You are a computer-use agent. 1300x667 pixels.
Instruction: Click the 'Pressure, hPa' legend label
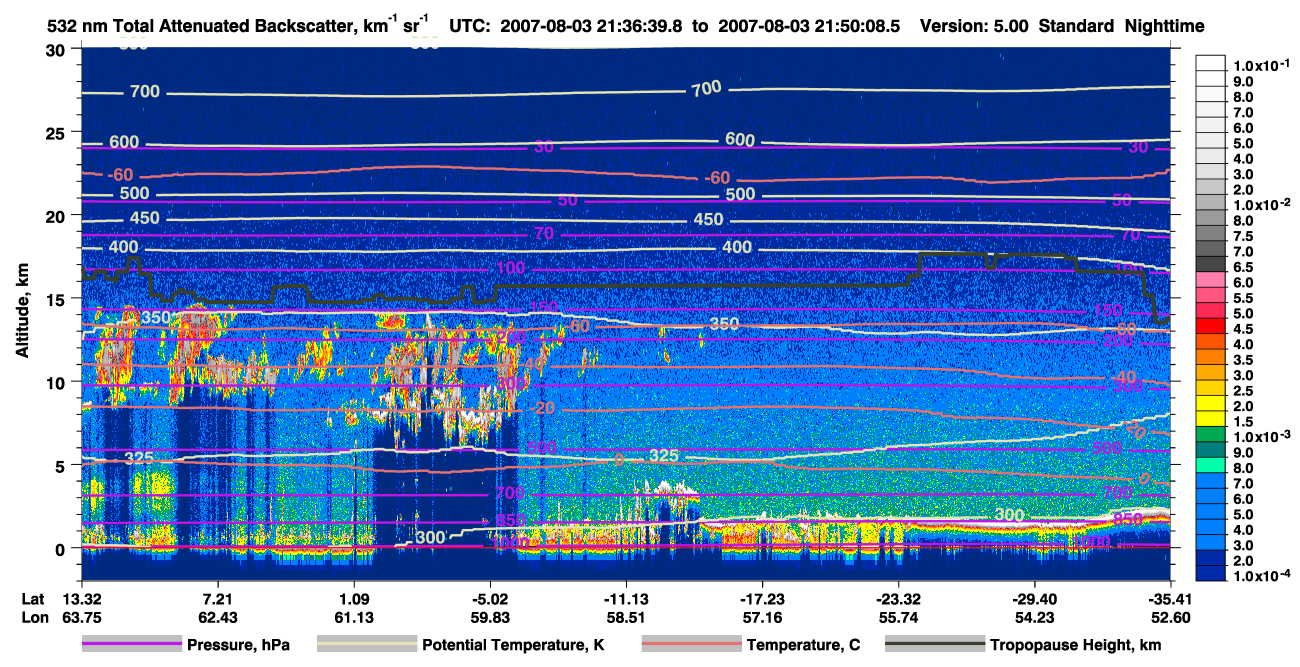point(236,646)
